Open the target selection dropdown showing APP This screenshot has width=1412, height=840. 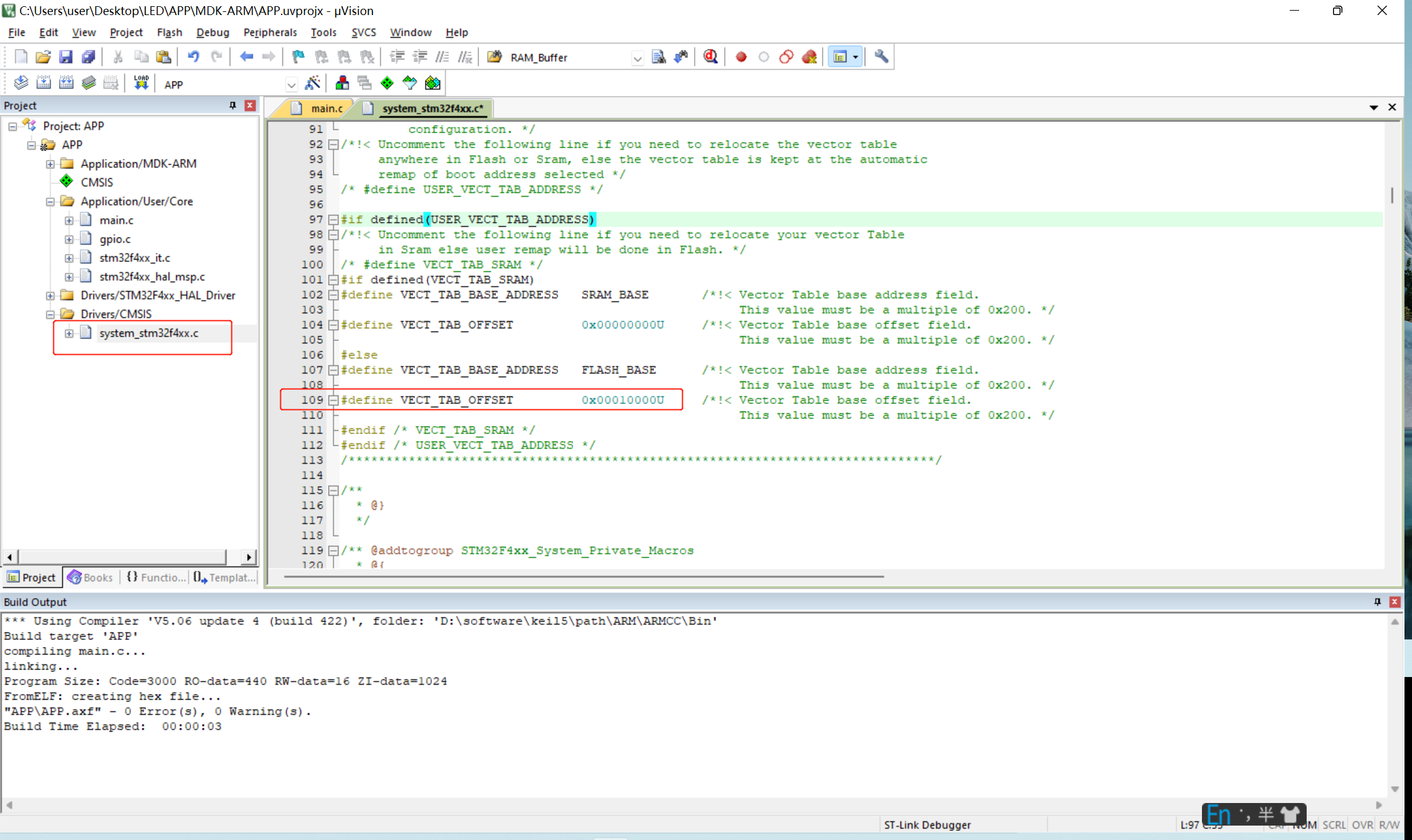292,83
